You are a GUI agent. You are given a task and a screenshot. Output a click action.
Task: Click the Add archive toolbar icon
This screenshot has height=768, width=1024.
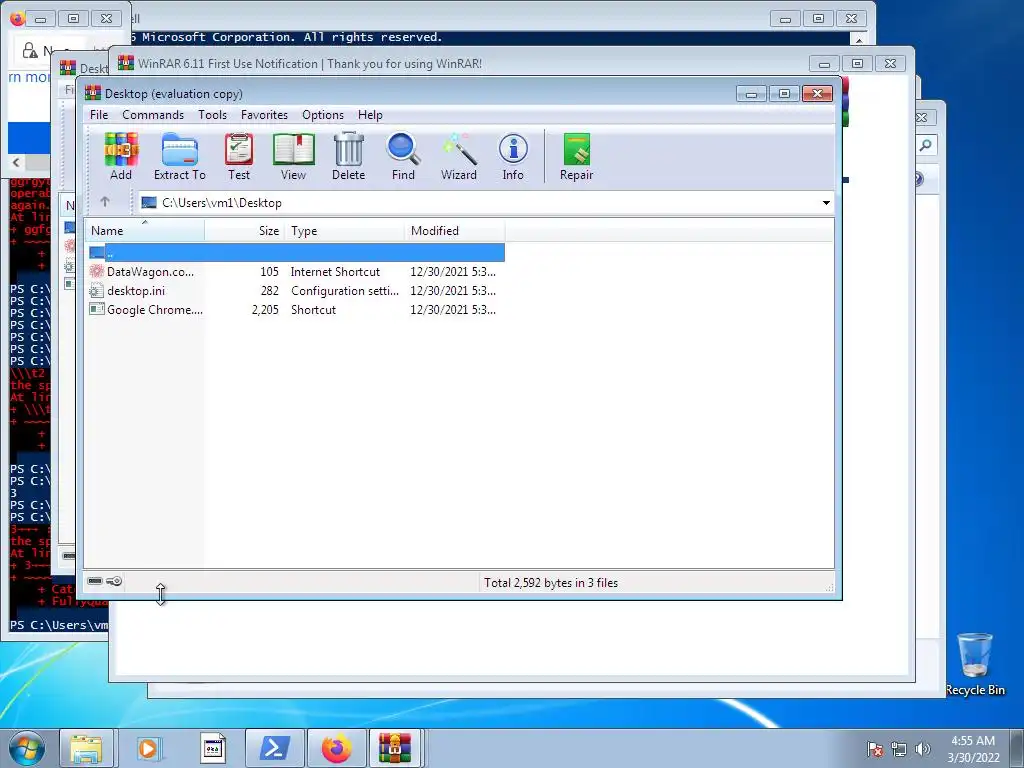(x=121, y=157)
